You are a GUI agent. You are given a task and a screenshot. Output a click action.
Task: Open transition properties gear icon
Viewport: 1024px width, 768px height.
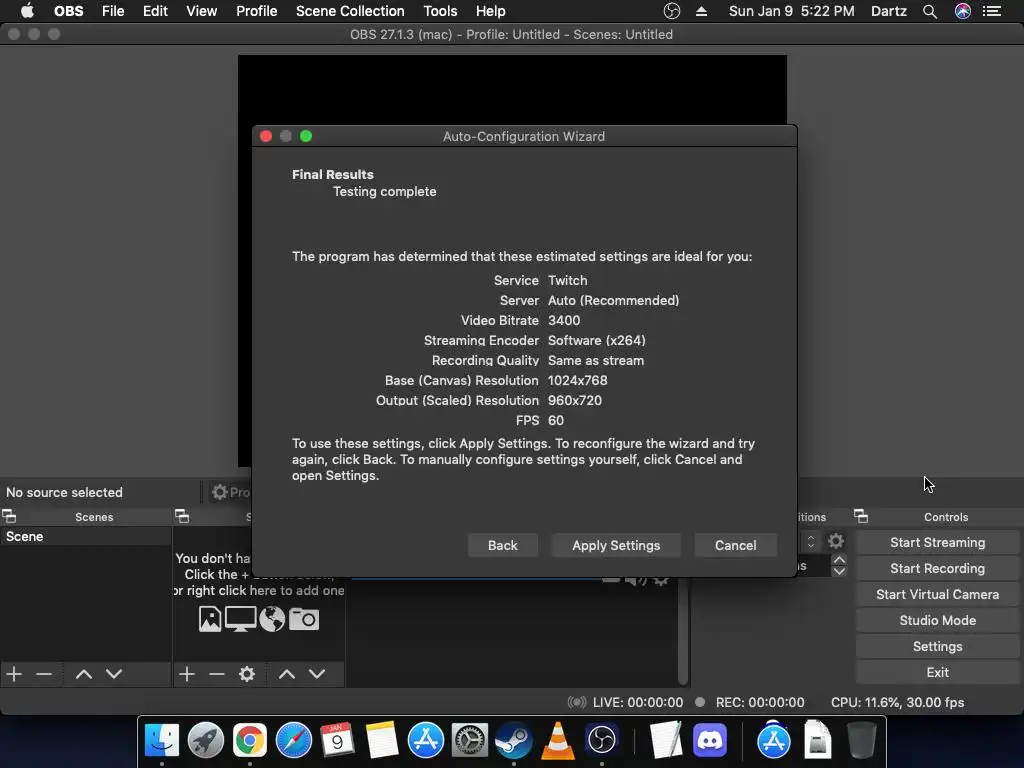[x=836, y=541]
